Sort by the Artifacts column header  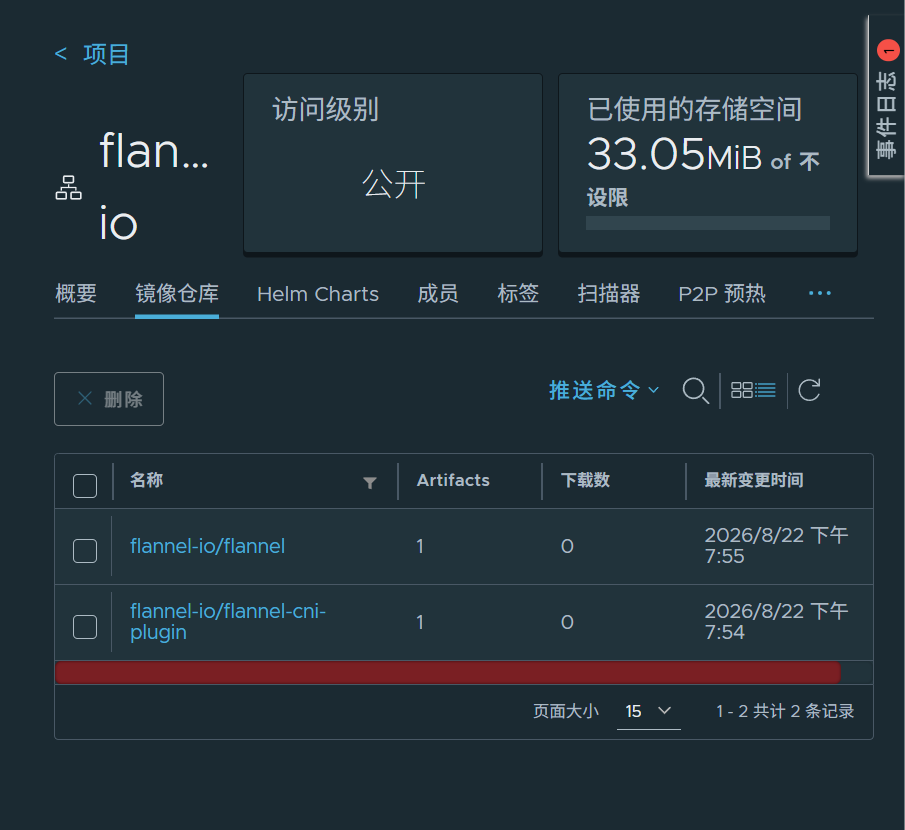pyautogui.click(x=453, y=480)
